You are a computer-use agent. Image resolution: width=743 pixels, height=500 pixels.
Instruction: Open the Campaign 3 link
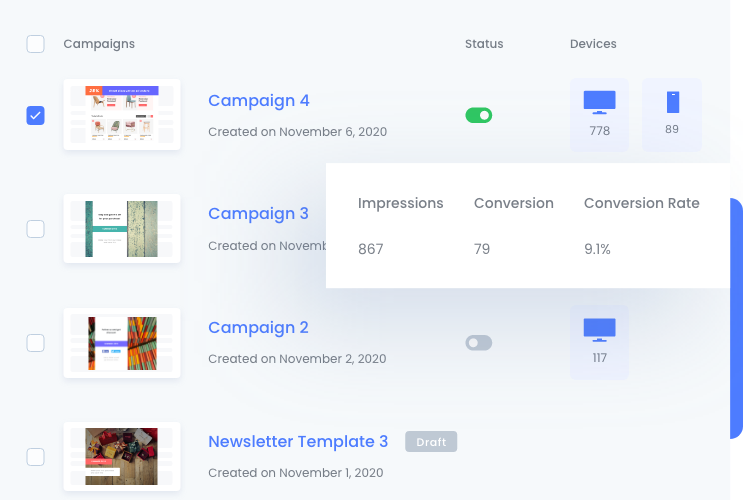pos(258,214)
